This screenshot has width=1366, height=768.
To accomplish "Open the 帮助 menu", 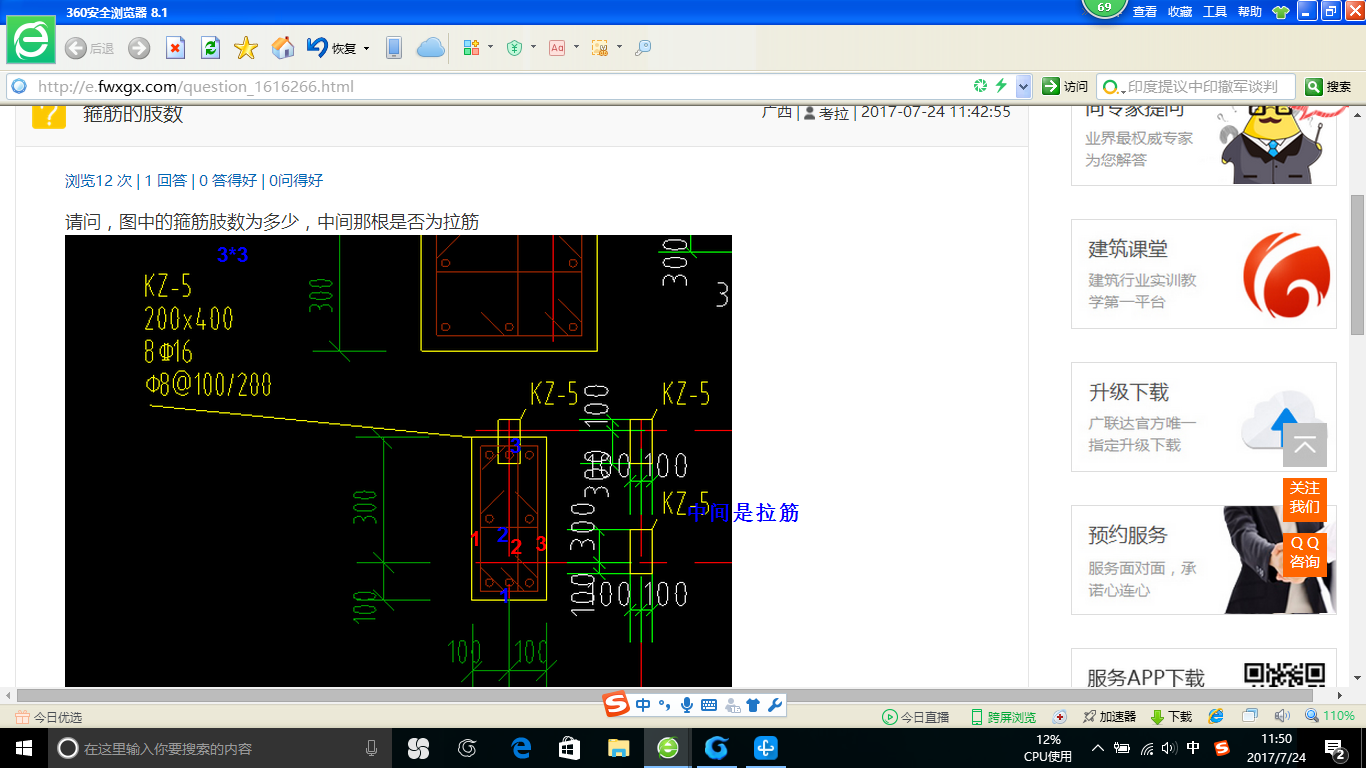I will 1250,12.
